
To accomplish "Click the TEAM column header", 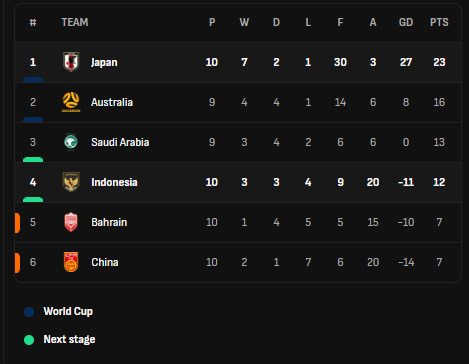I will [x=75, y=22].
